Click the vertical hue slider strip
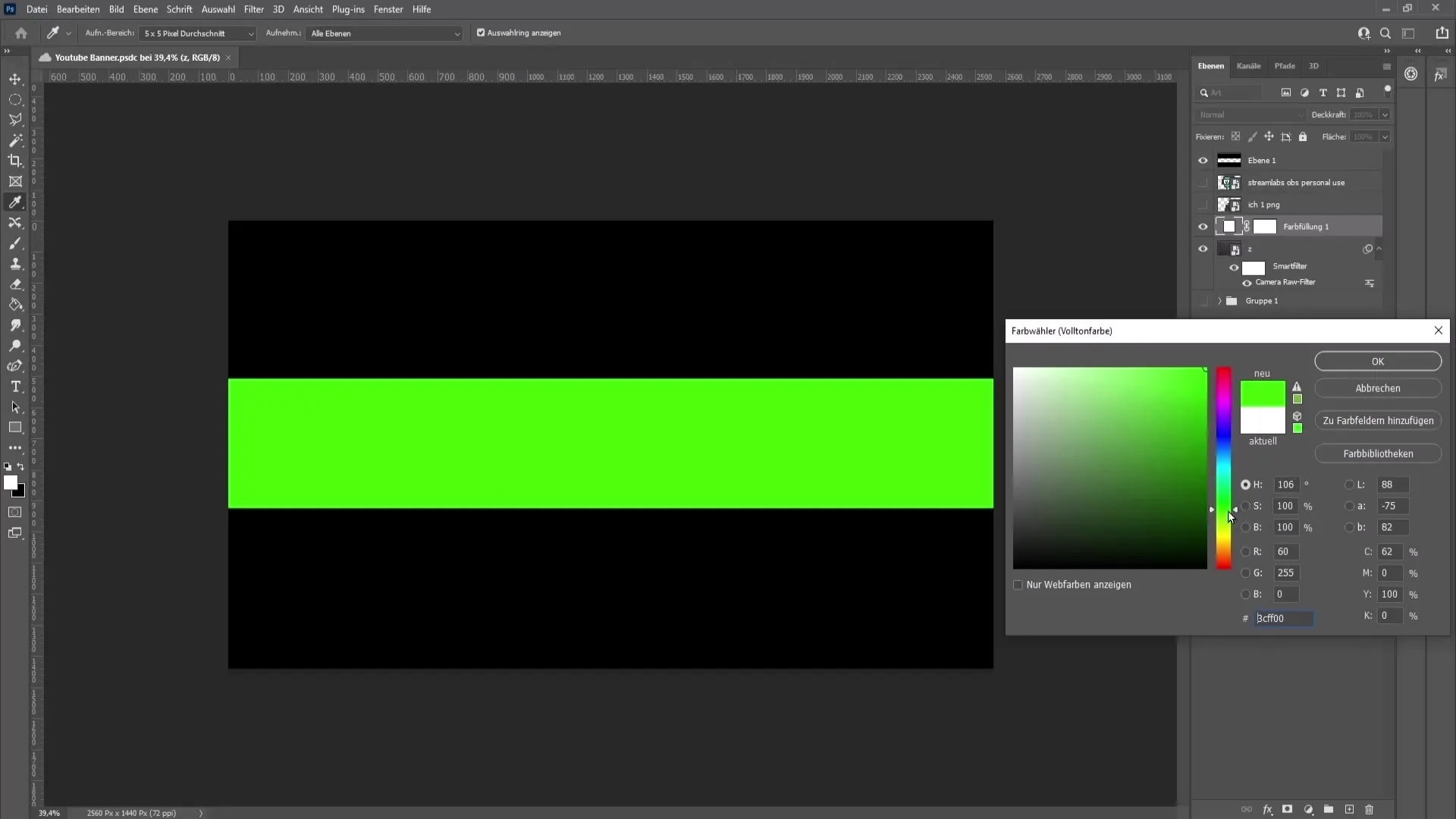 (x=1224, y=468)
